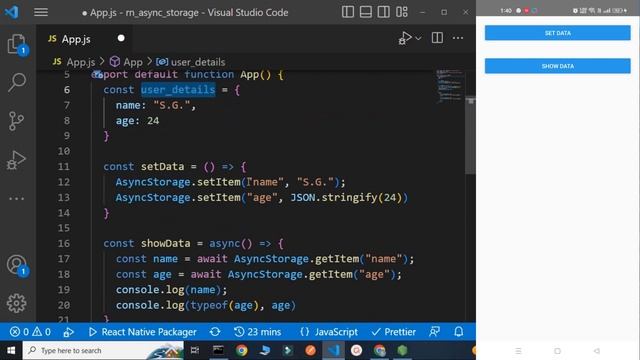Open the terminal app on the taskbar

click(x=218, y=351)
